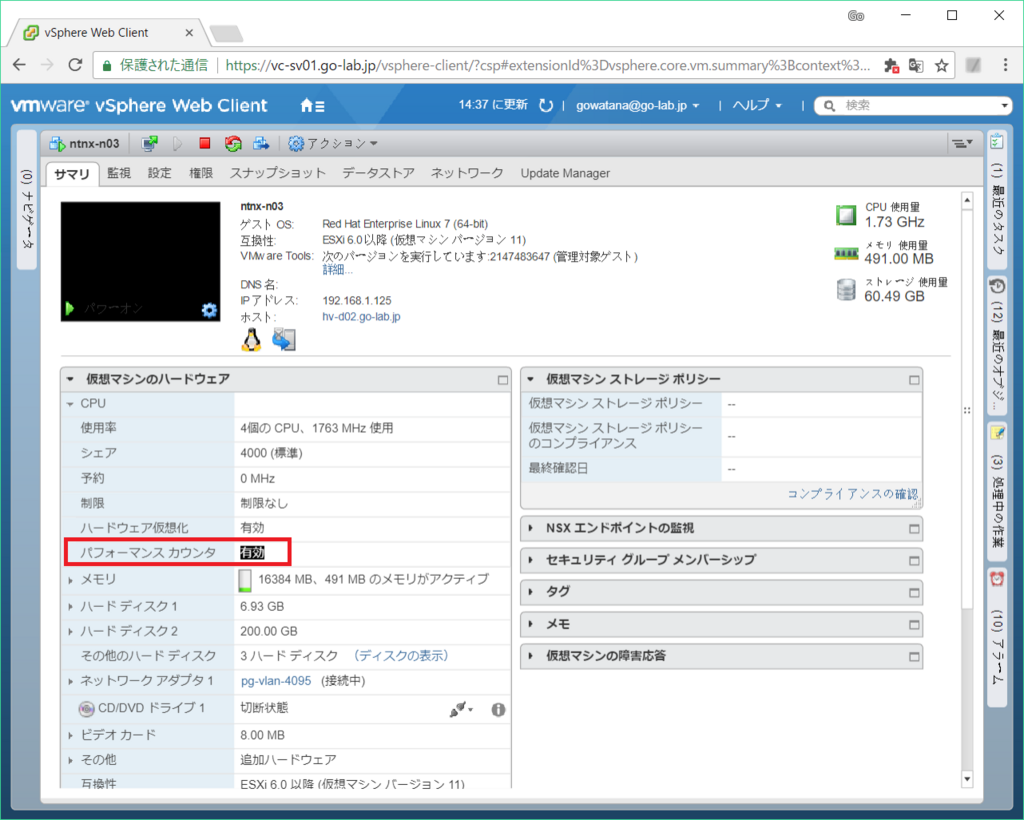Open the ヘルプ dropdown menu
Screen dimensions: 1024x820
(x=756, y=105)
